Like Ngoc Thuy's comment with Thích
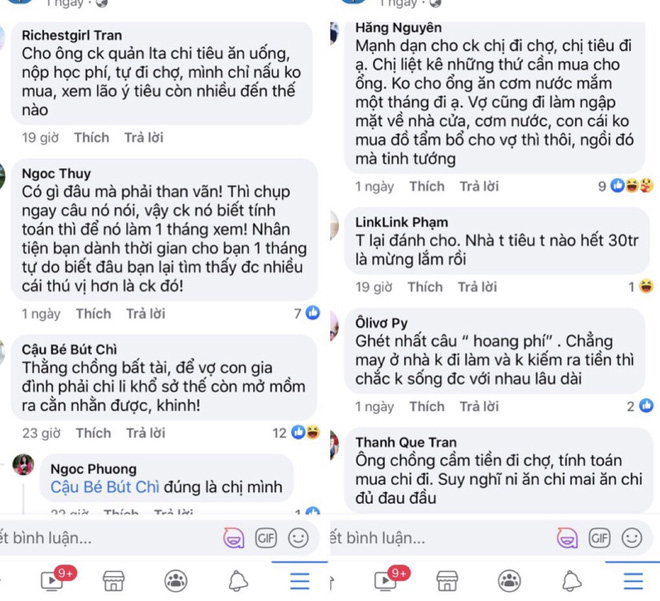Screen dimensions: 660x601 coord(93,313)
